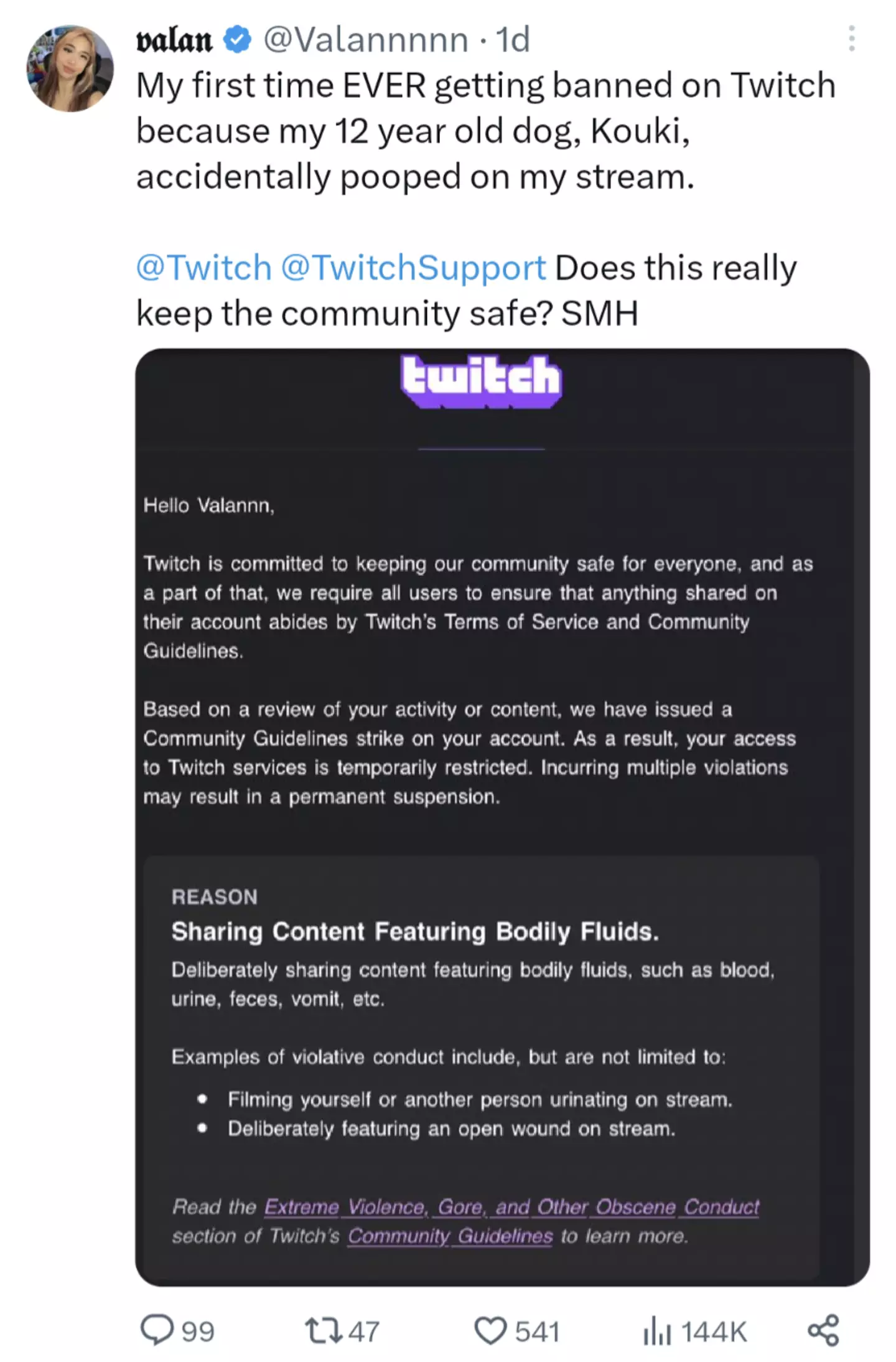Follow the Extreme Violence, Gore, Obscene Conduct link
This screenshot has height=1362, width=896.
tap(511, 1207)
